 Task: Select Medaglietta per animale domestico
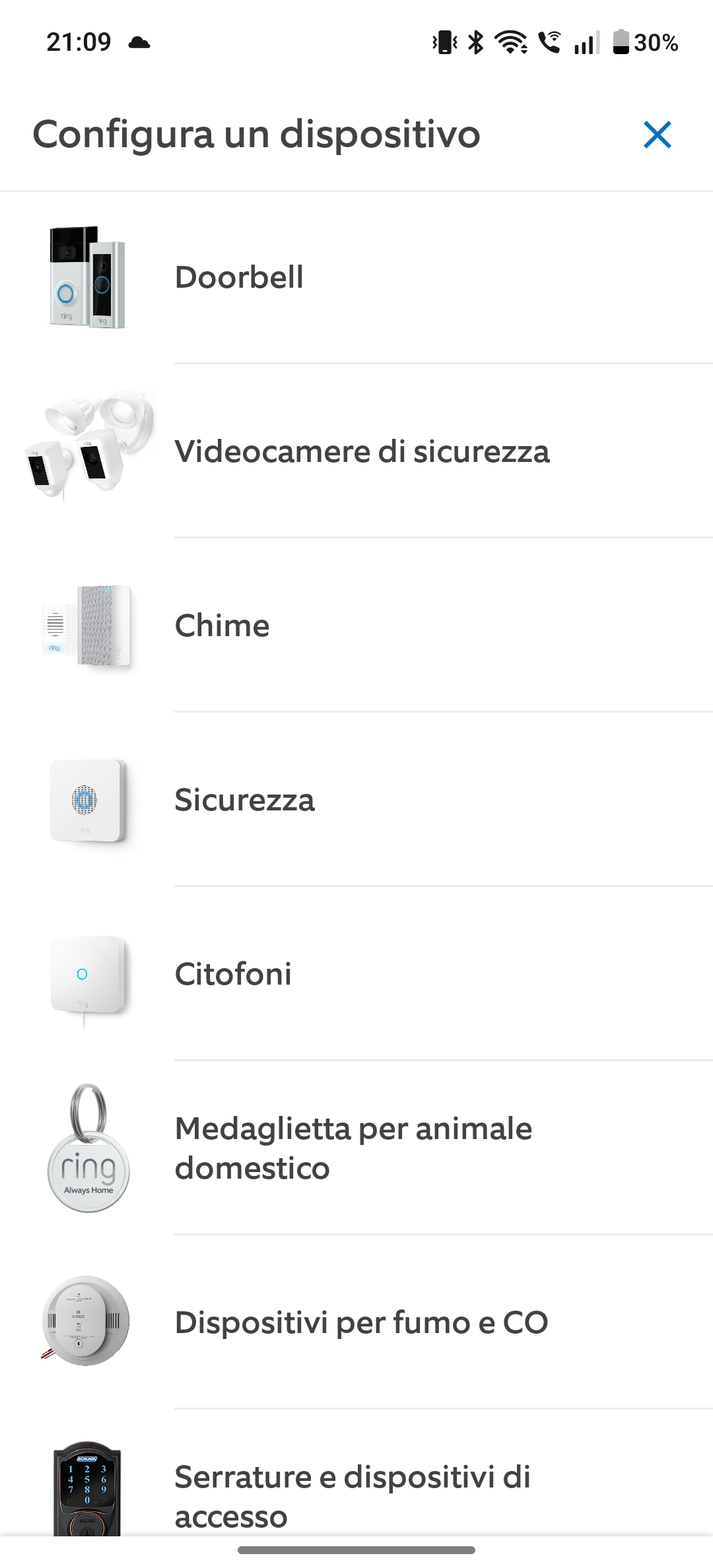[353, 1148]
